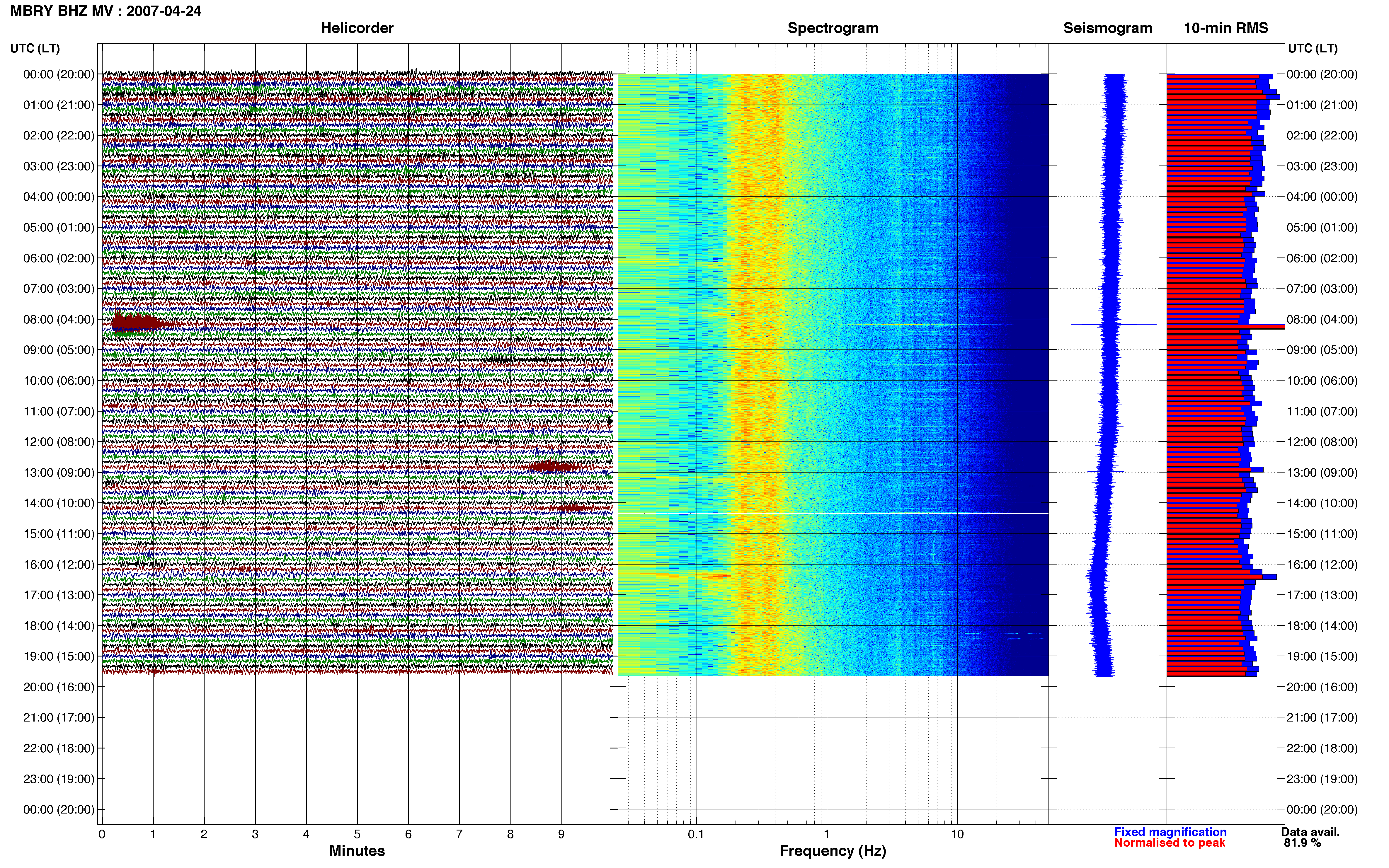Click the '0.1' frequency tick label
Screen dimensions: 1389x868
point(696,834)
